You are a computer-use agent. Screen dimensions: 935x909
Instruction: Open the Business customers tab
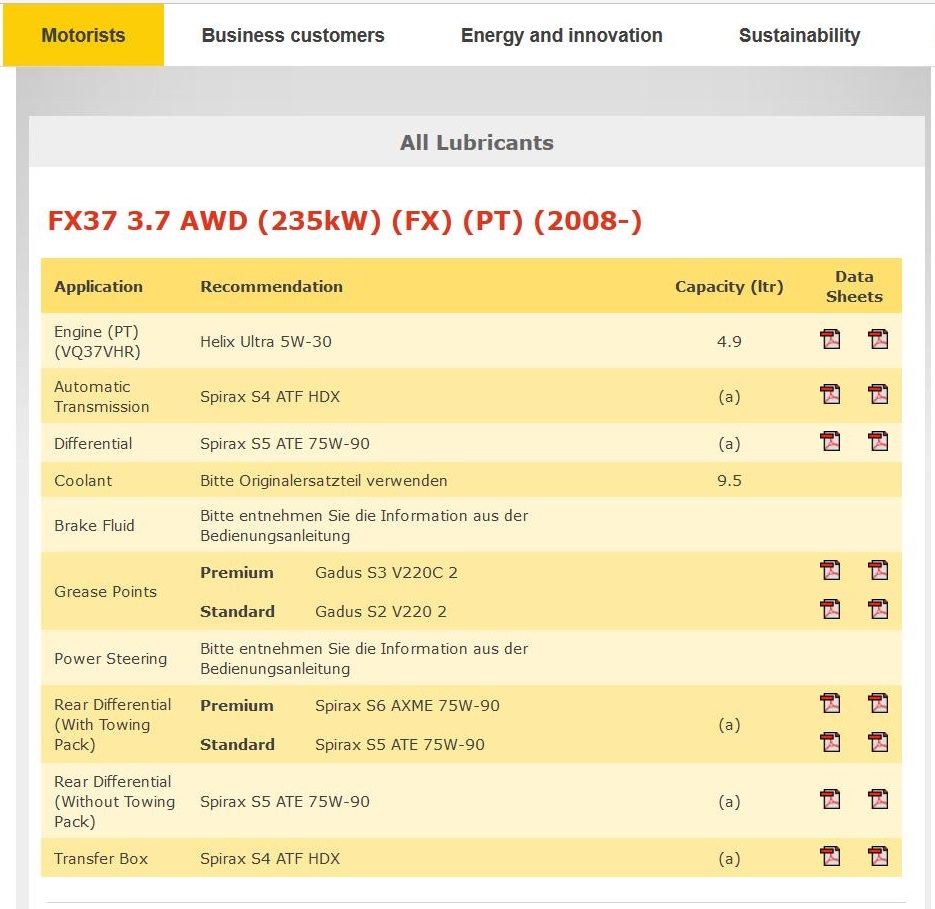[x=293, y=35]
